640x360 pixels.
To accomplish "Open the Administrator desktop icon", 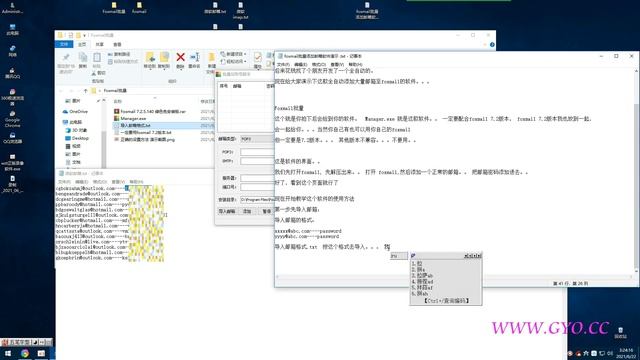I will [12, 8].
